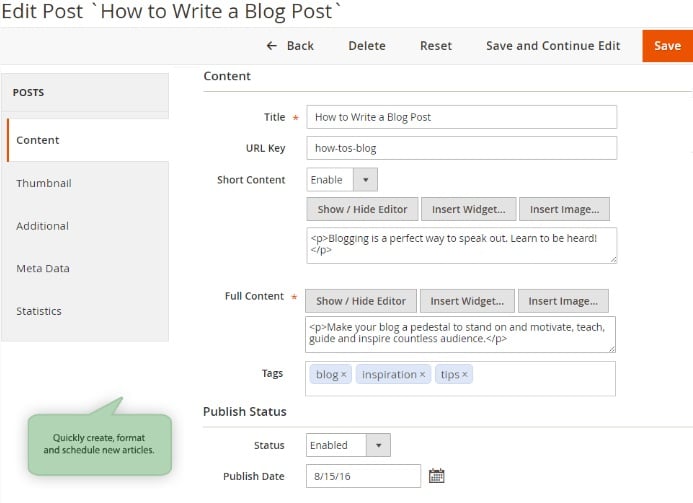This screenshot has height=503, width=693.
Task: Remove the inspiration tag
Action: tap(423, 374)
